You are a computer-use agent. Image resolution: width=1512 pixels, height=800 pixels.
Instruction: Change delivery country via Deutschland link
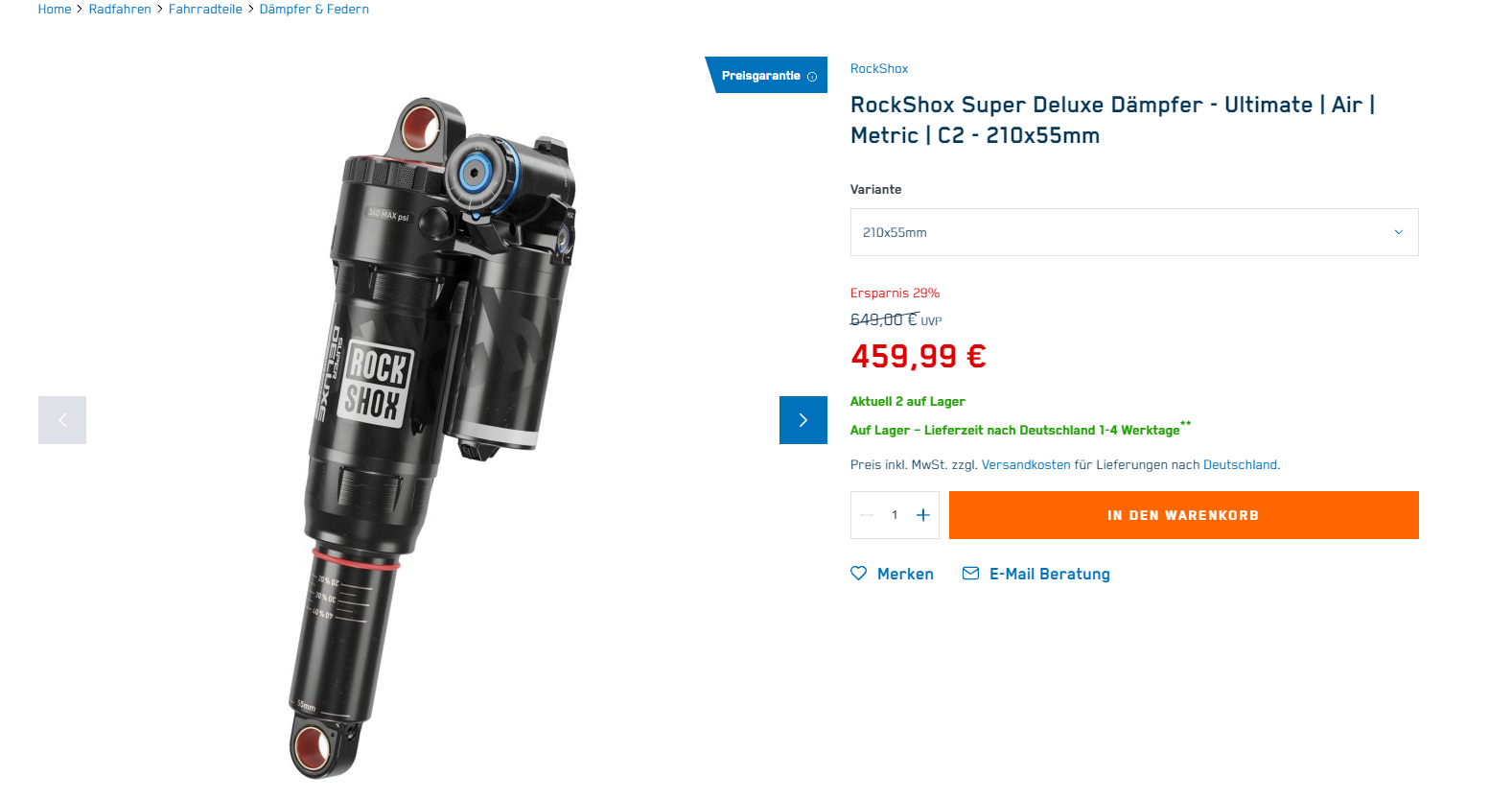click(x=1240, y=465)
